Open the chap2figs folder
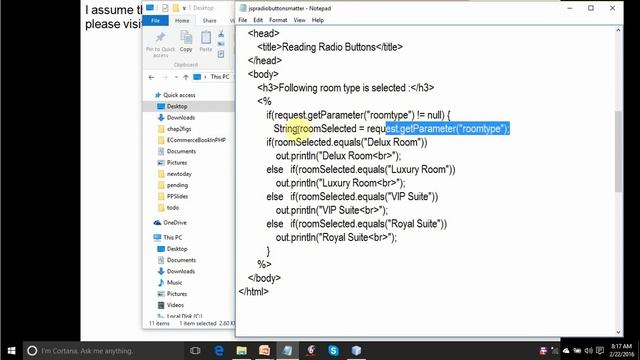The image size is (640, 360). pyautogui.click(x=179, y=129)
